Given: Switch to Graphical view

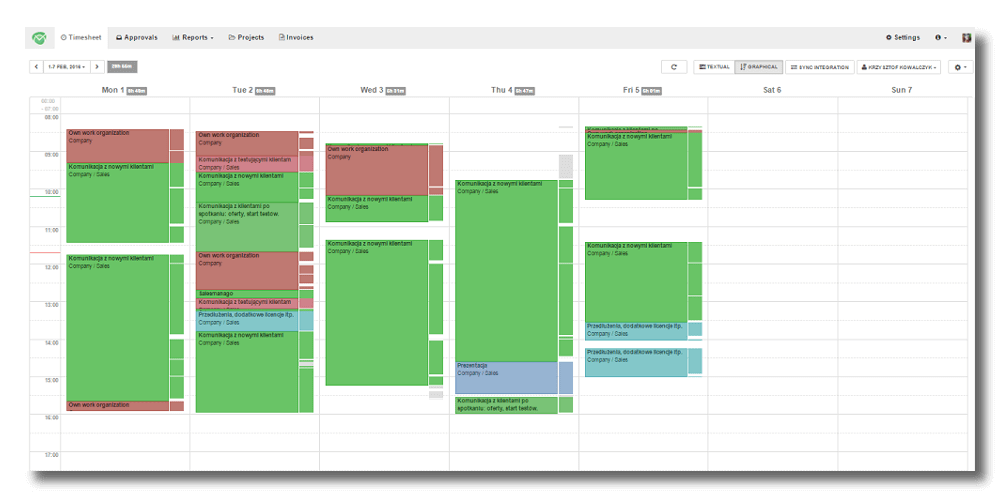Looking at the screenshot, I should point(759,66).
